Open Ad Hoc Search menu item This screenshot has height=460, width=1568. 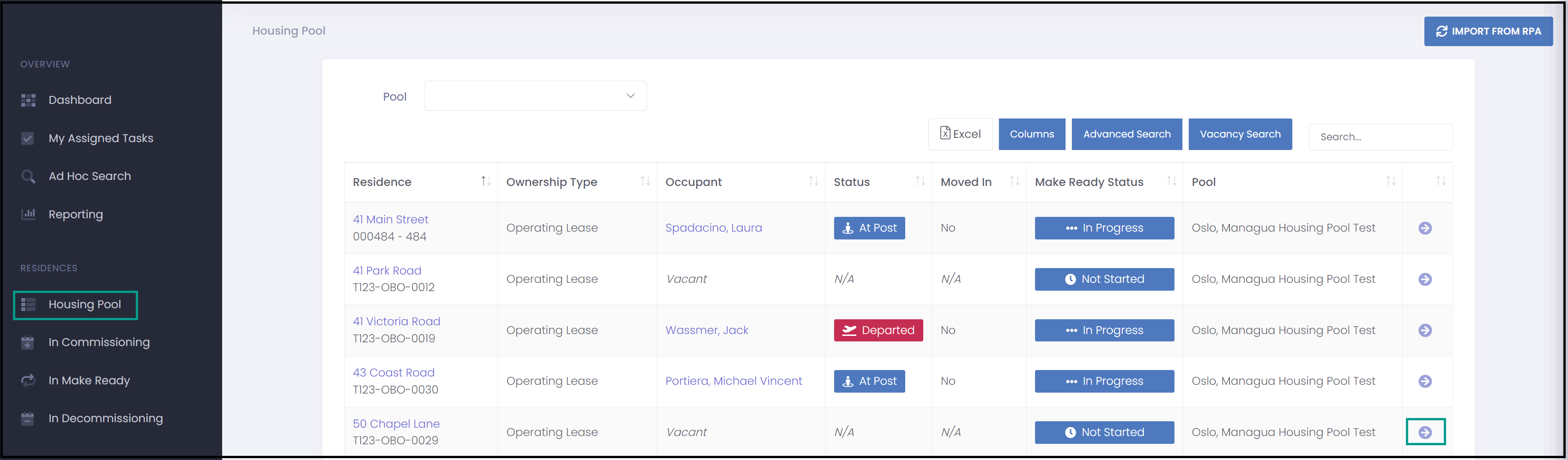point(90,176)
